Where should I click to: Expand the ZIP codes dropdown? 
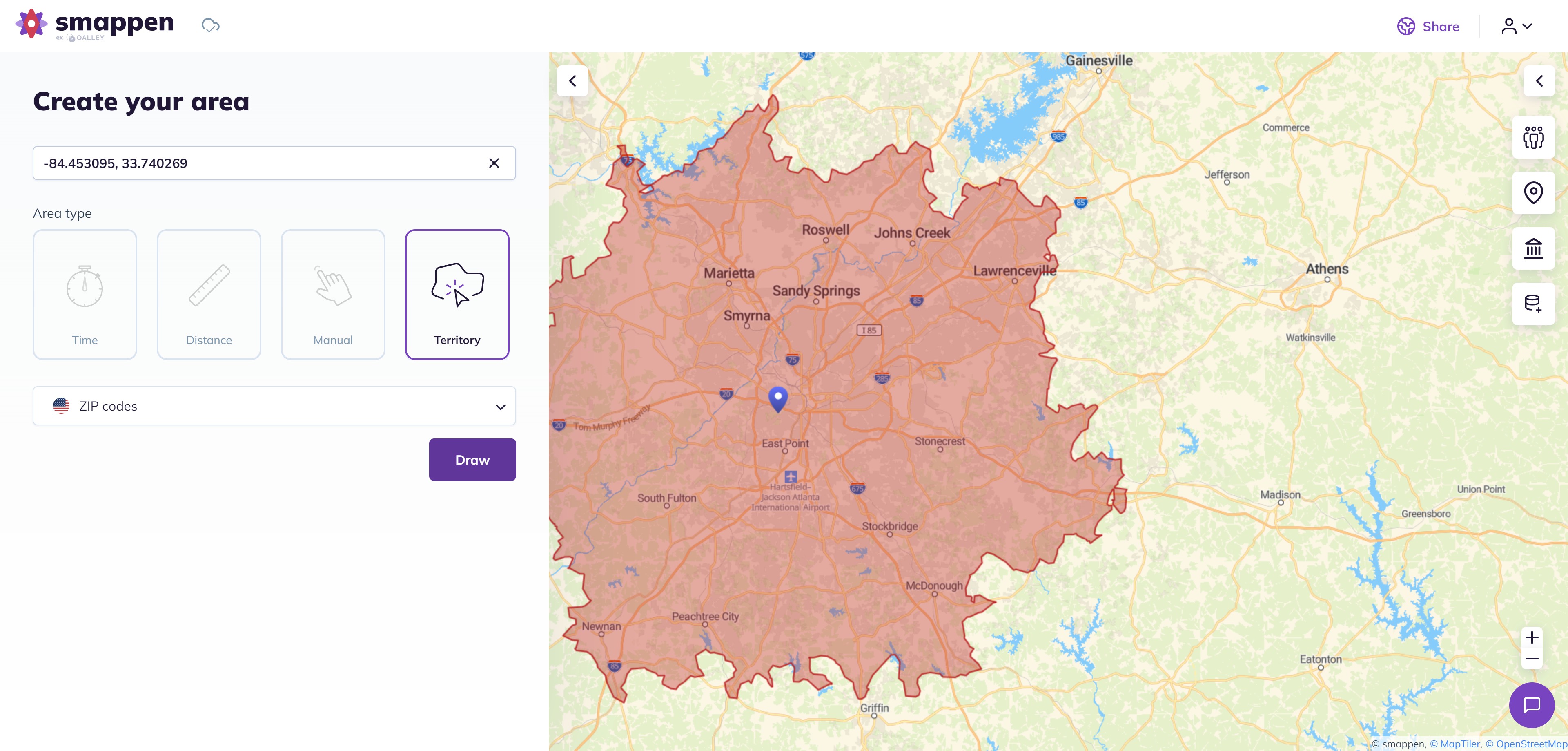(x=274, y=406)
